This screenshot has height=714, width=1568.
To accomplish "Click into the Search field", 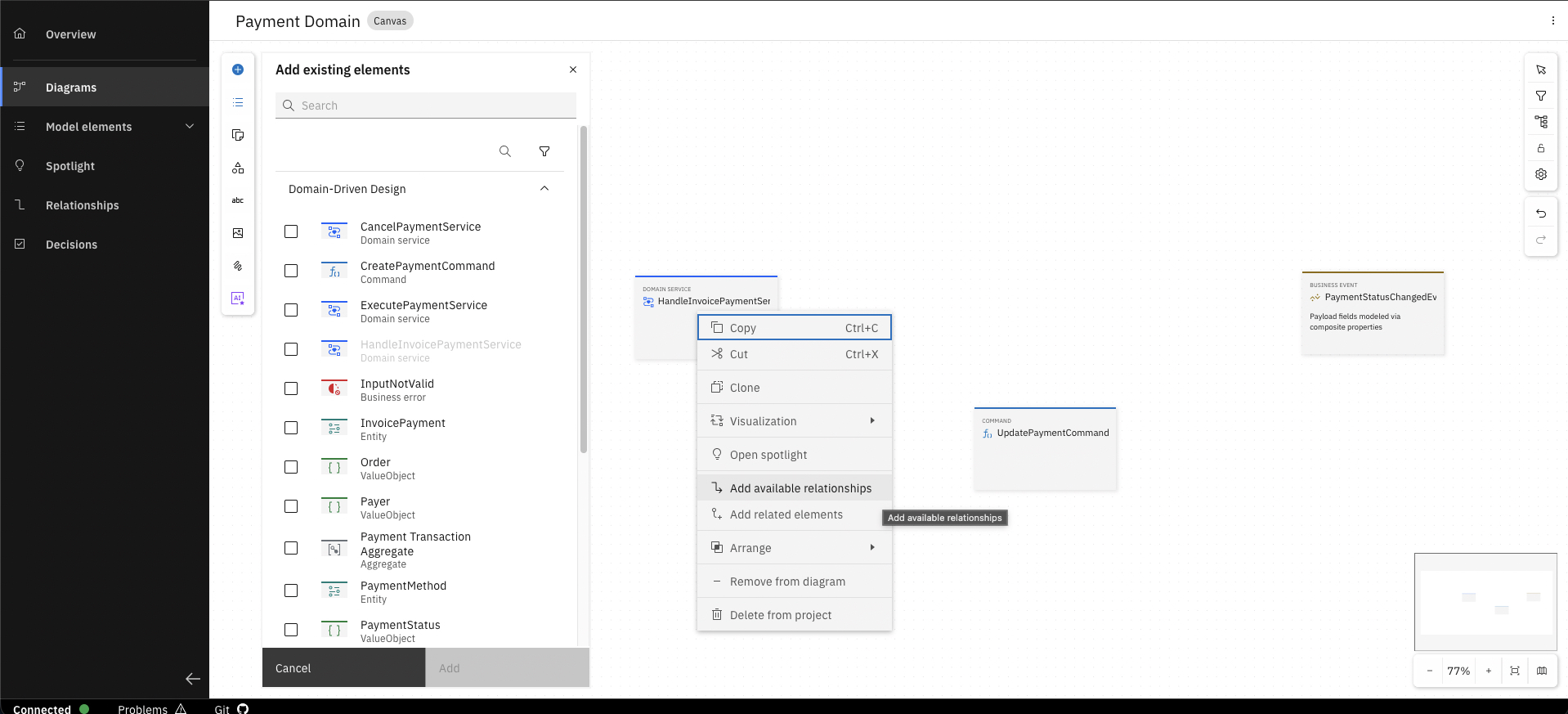I will point(426,106).
